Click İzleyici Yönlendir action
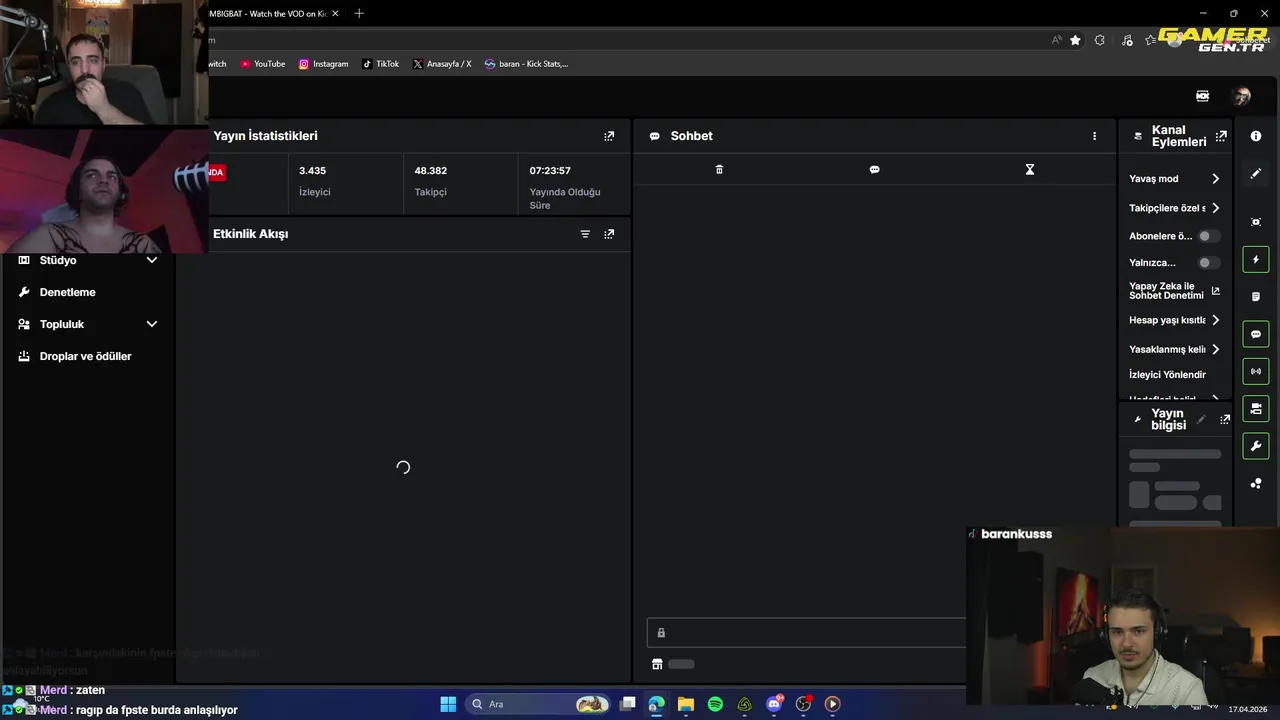This screenshot has height=720, width=1280. click(1167, 375)
